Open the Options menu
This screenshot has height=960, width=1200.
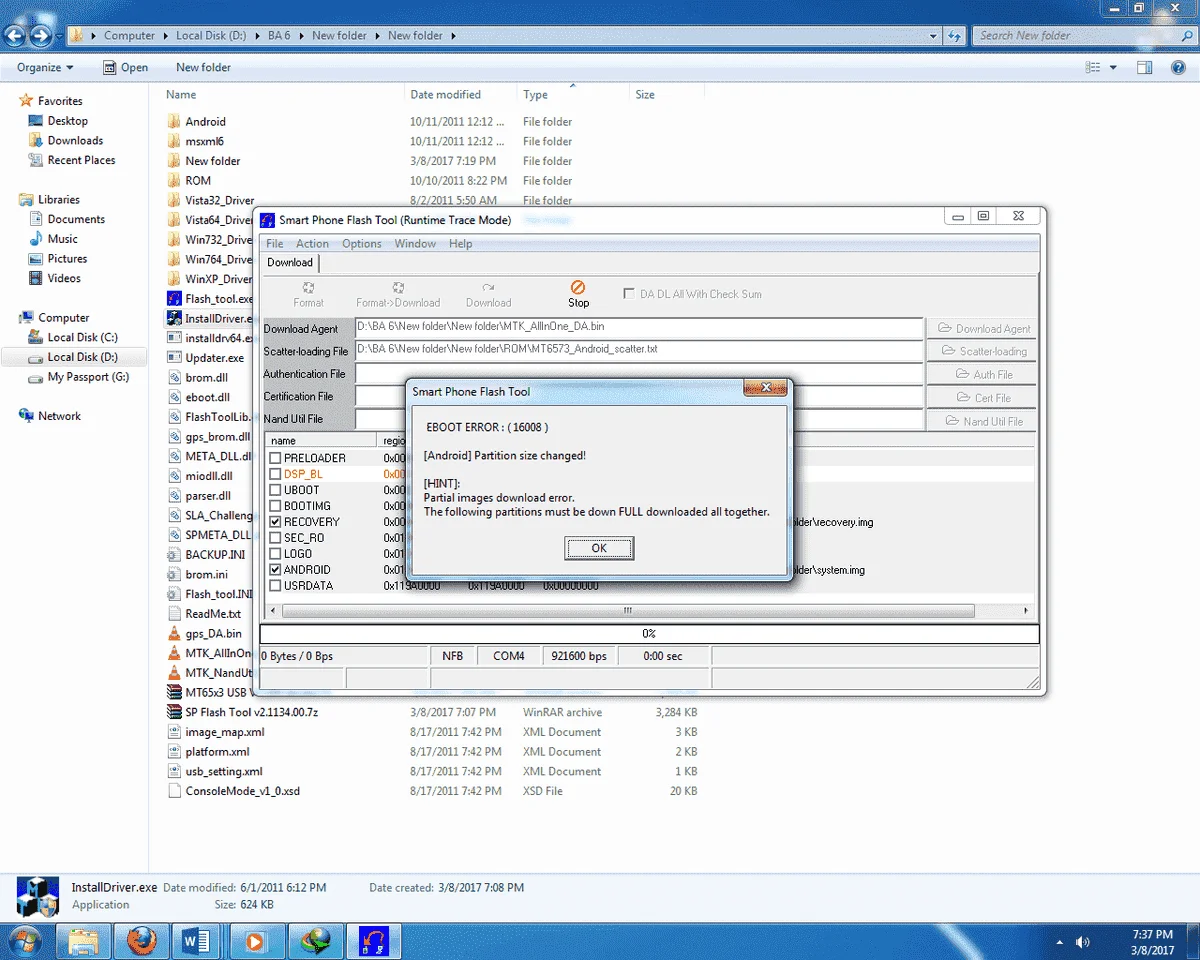[362, 244]
